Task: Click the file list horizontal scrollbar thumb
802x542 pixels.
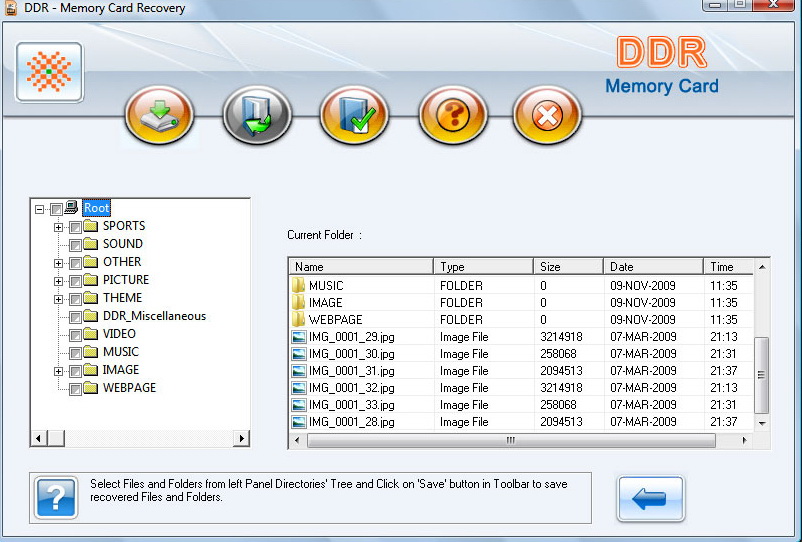Action: click(x=510, y=440)
